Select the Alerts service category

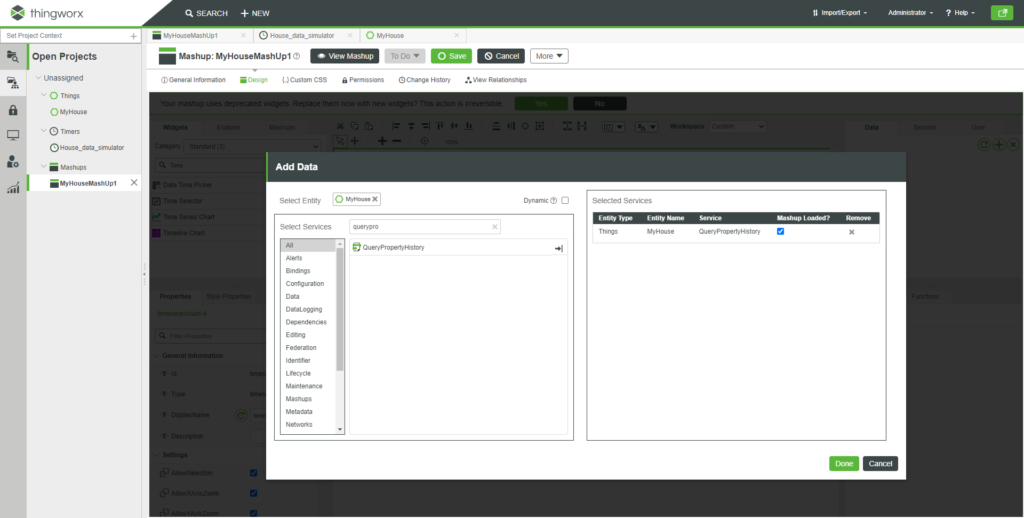(x=294, y=258)
